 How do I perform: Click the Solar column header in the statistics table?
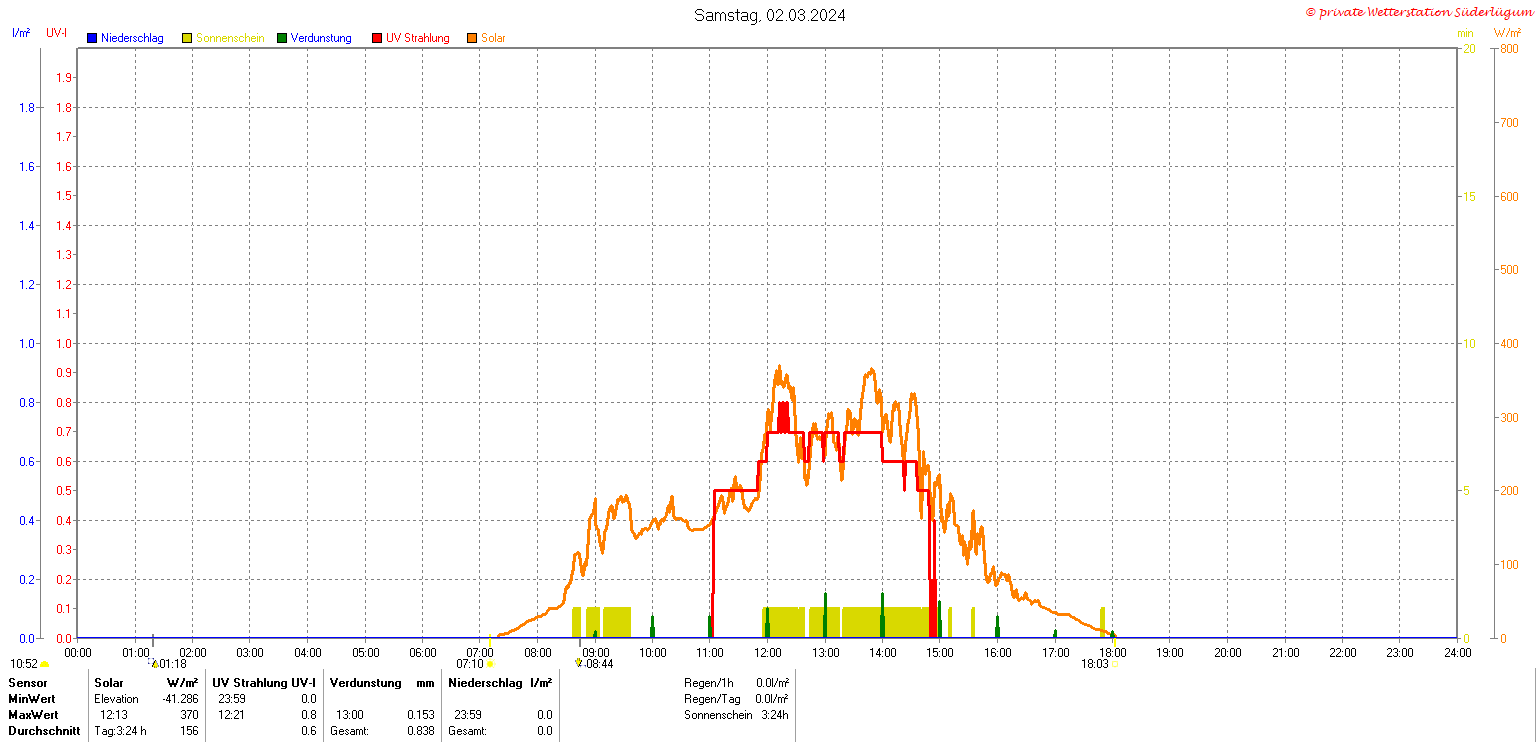109,682
